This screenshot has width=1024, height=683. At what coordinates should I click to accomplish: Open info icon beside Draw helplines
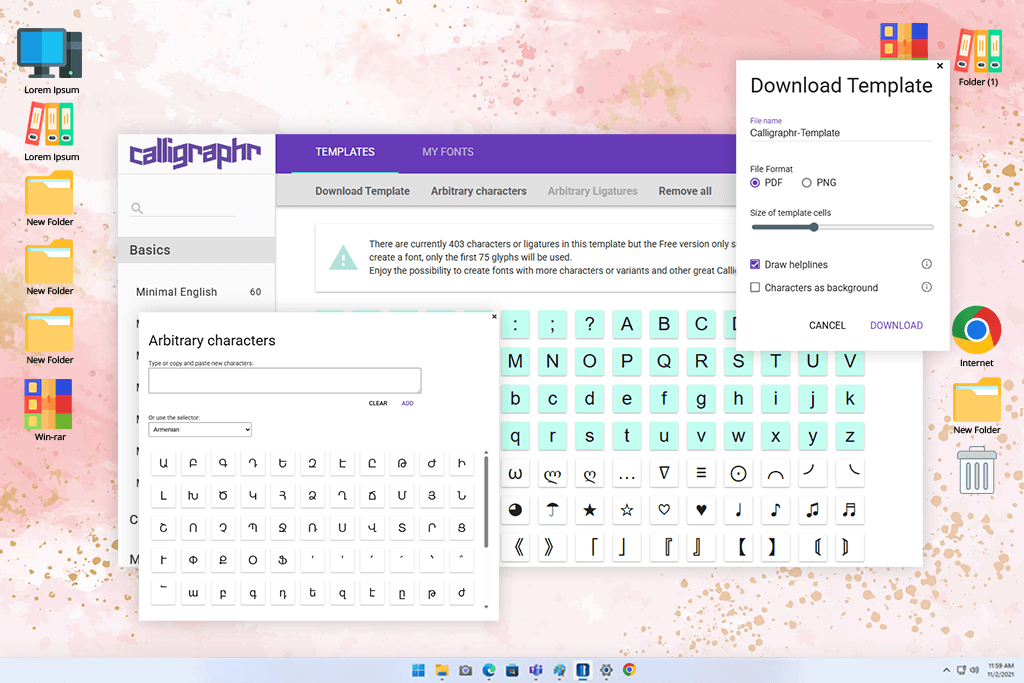[926, 264]
